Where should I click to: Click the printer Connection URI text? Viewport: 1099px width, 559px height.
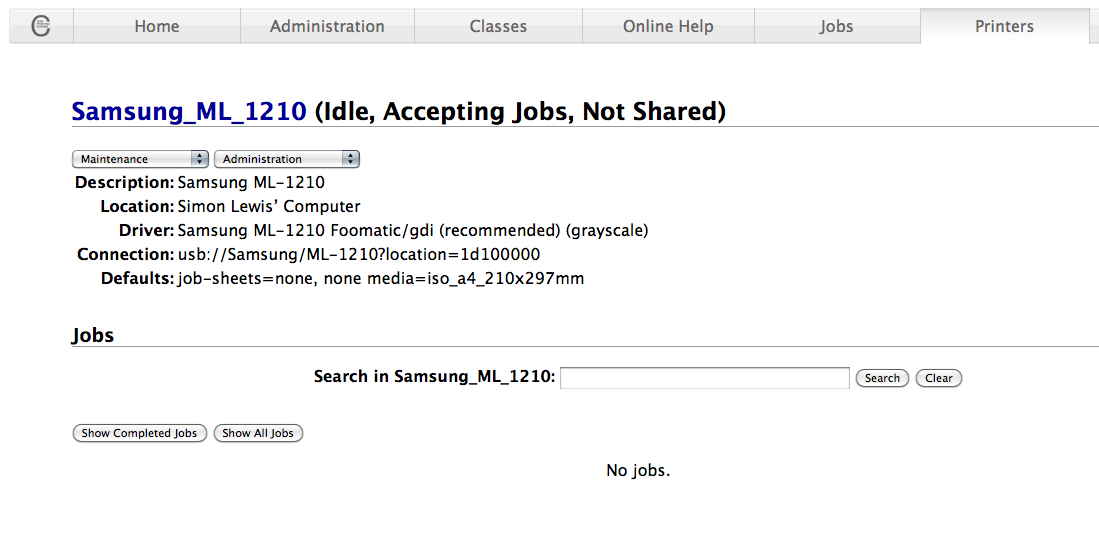[x=359, y=254]
